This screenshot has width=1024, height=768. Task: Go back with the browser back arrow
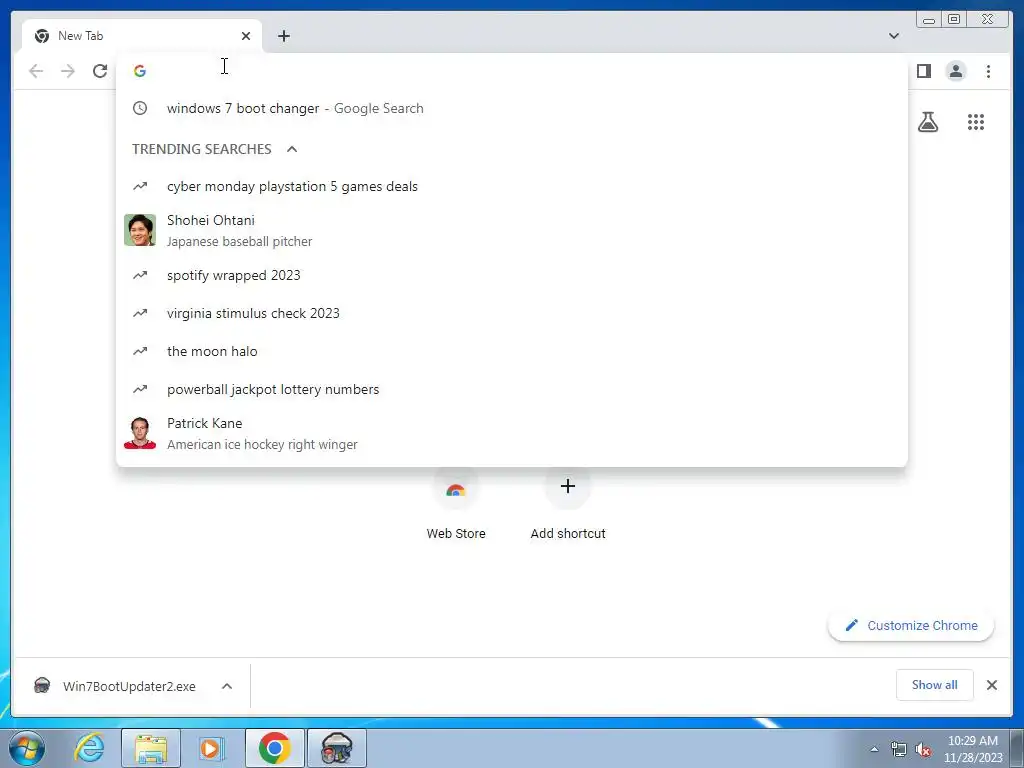[x=36, y=71]
